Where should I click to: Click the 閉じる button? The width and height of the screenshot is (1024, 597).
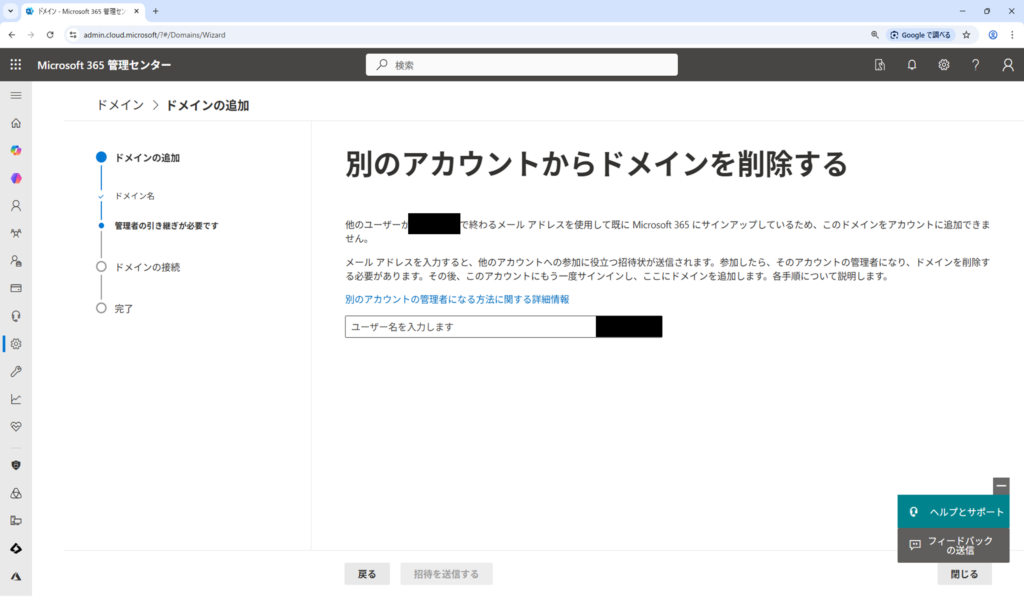coord(964,574)
